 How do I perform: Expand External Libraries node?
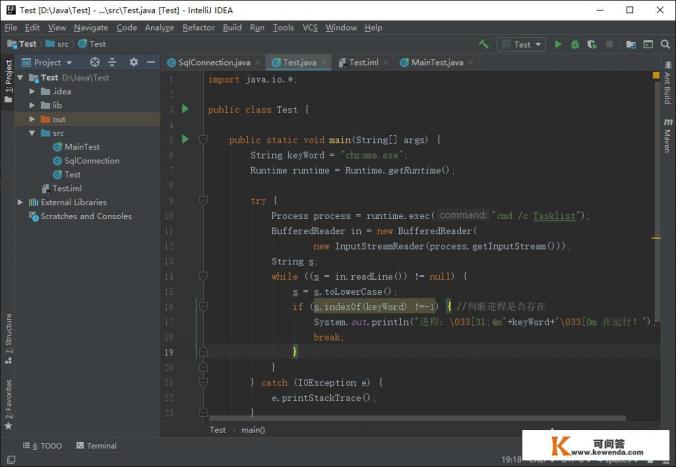(20, 202)
